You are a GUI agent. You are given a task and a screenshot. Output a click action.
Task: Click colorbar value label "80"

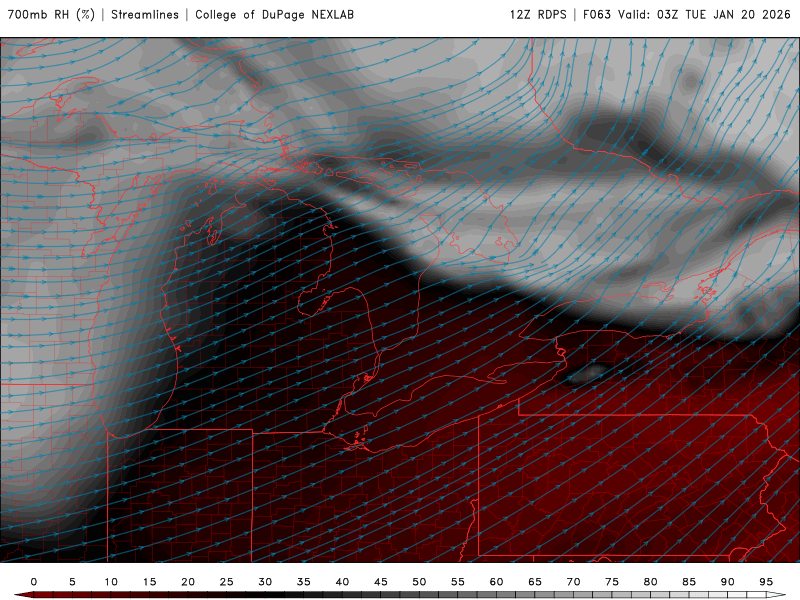click(x=650, y=582)
